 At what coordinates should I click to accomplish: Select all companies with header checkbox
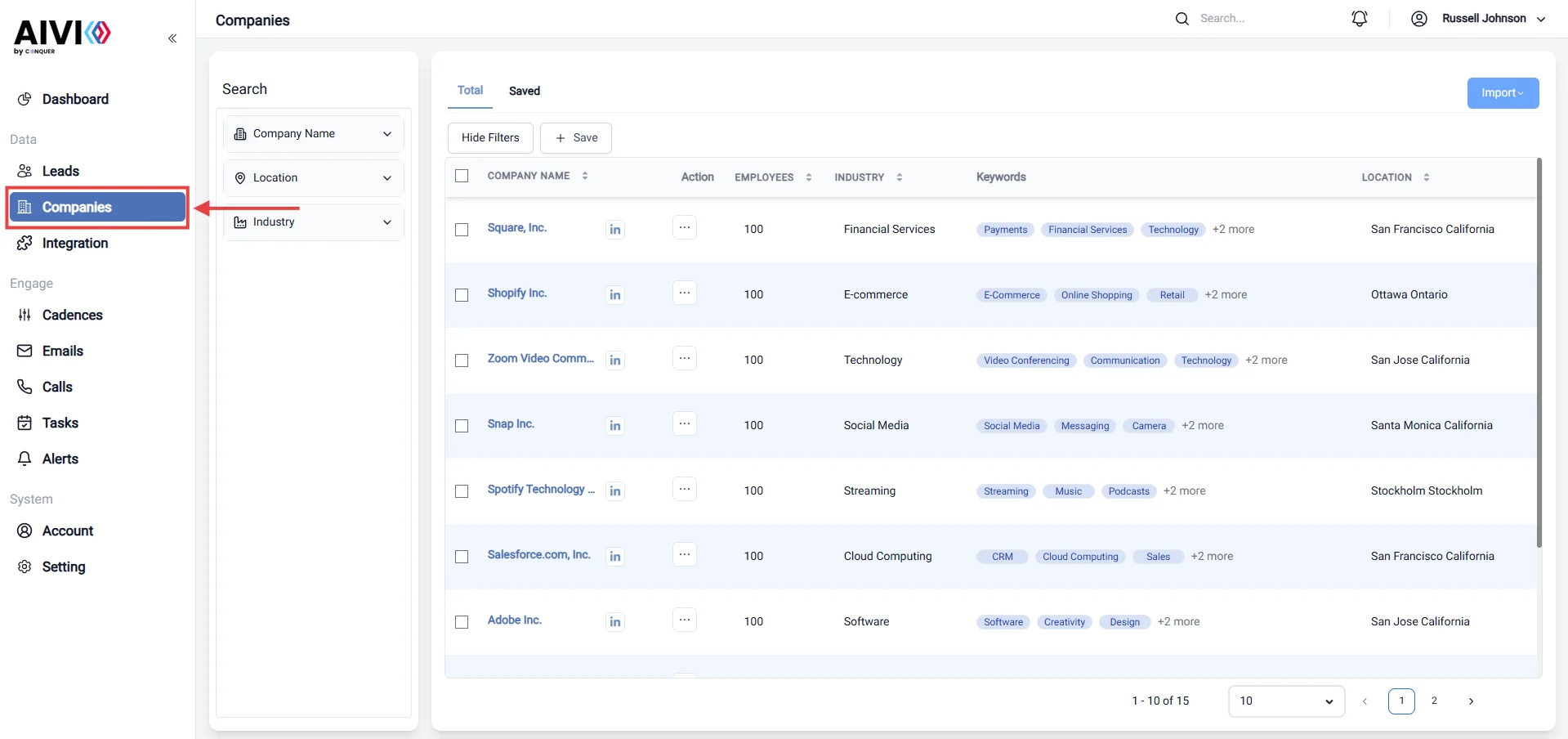coord(462,176)
